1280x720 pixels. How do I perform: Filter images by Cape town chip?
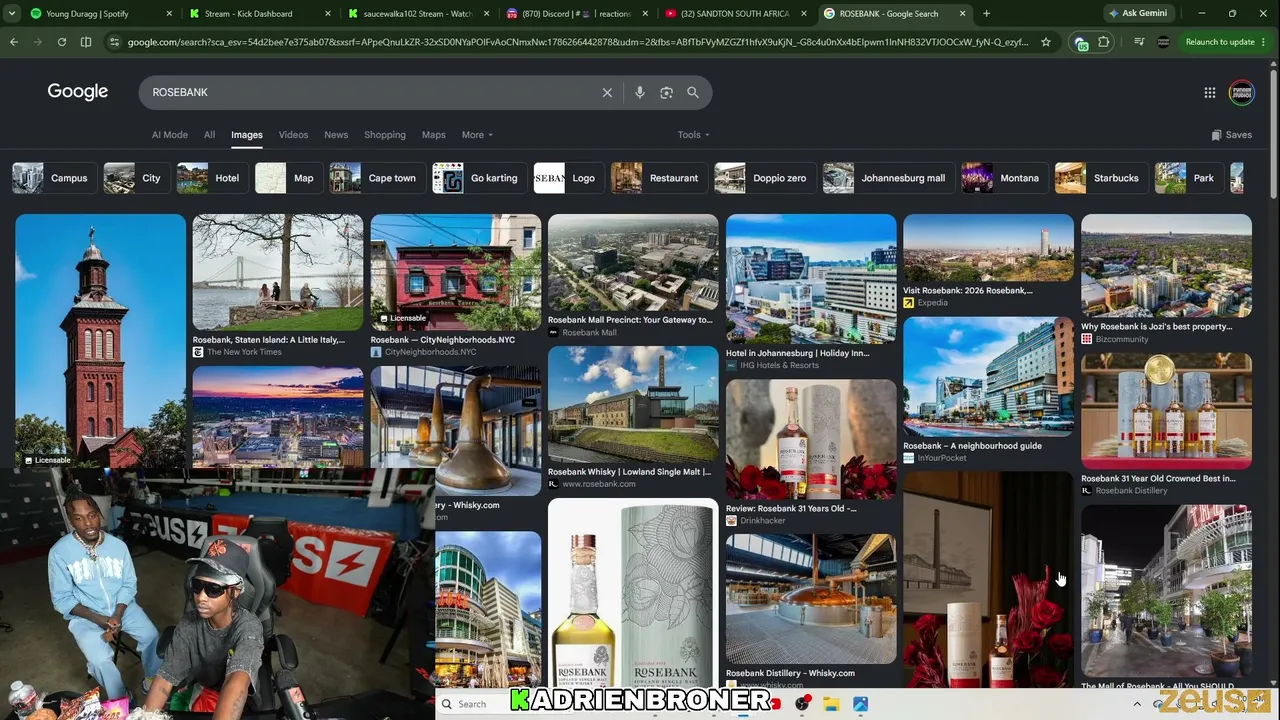(x=377, y=178)
